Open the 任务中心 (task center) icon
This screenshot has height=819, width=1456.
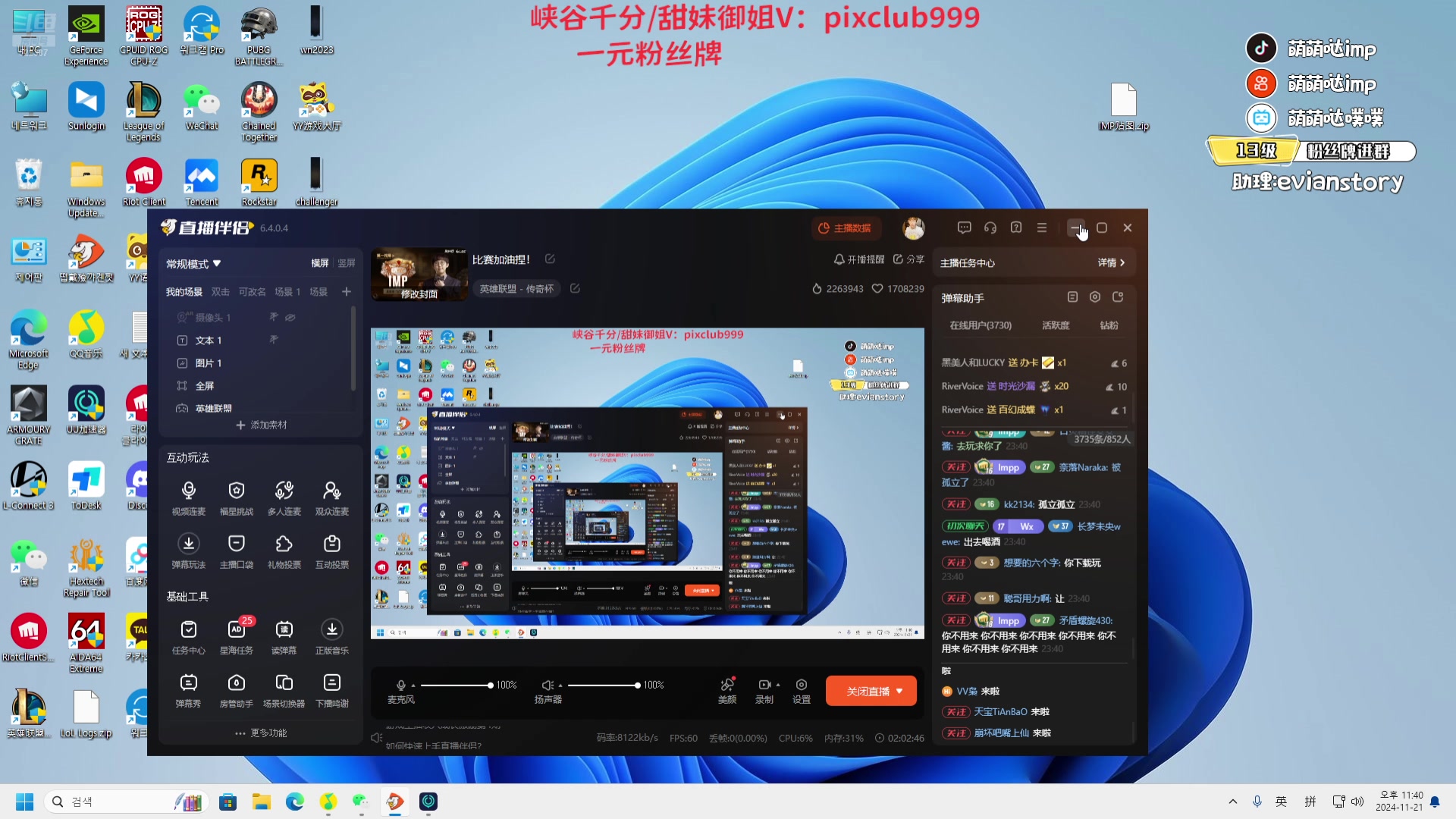coord(189,631)
